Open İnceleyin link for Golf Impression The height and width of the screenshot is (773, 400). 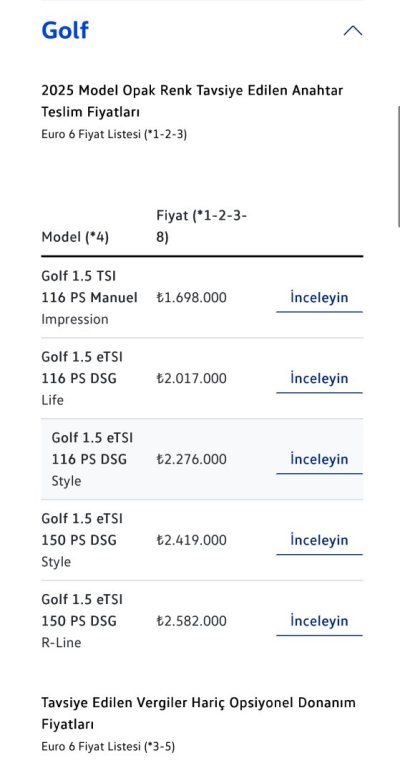[319, 298]
